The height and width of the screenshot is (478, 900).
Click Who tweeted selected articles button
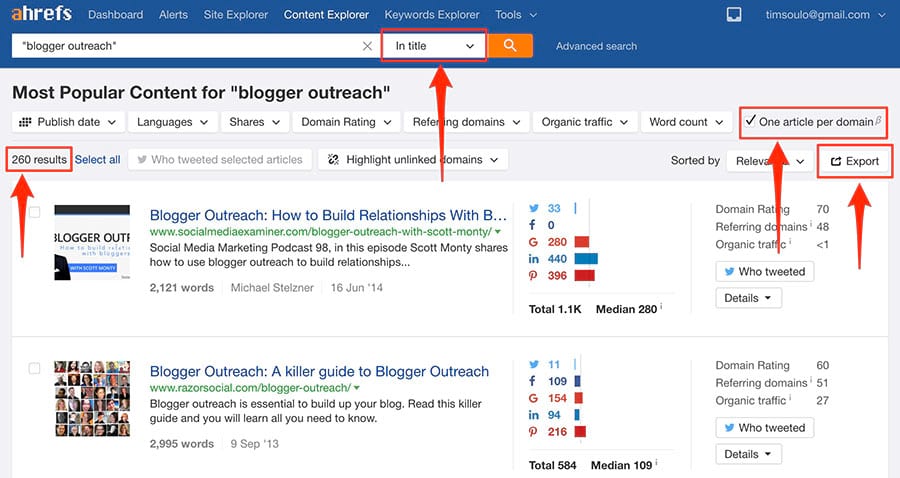coord(220,160)
